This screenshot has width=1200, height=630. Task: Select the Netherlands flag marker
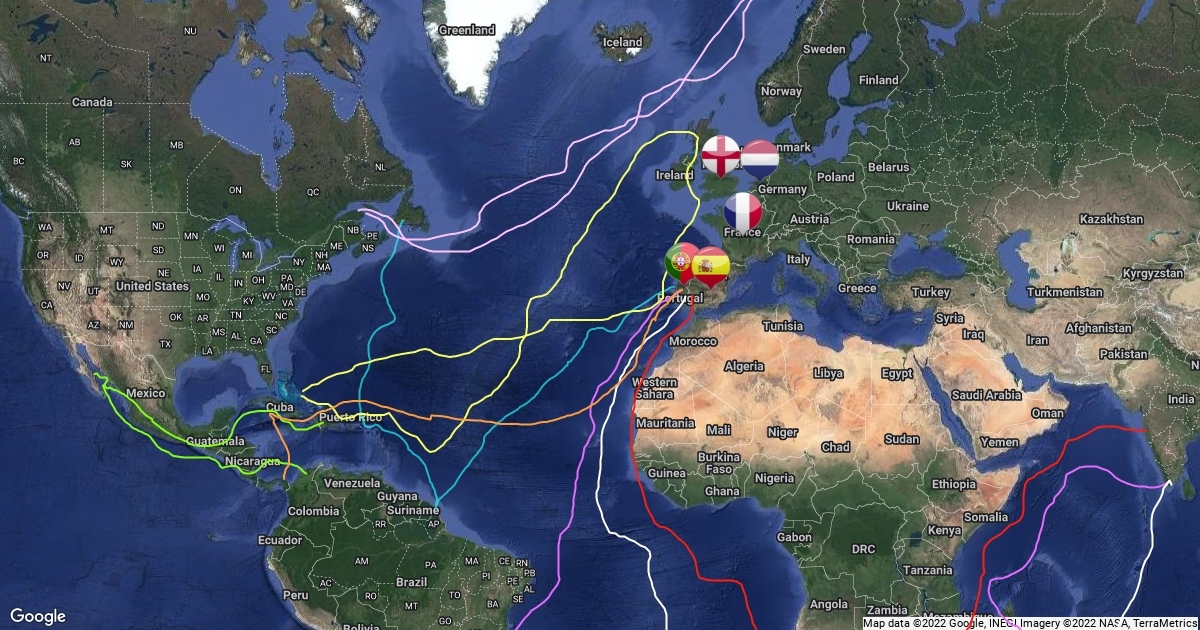(x=759, y=160)
